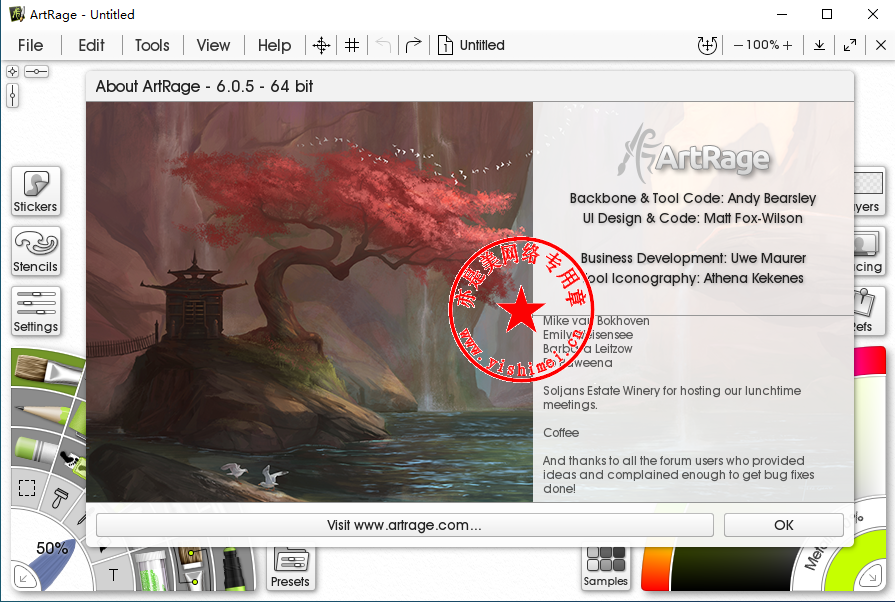Toggle the grid icon in the menu bar
Image resolution: width=895 pixels, height=602 pixels.
352,45
